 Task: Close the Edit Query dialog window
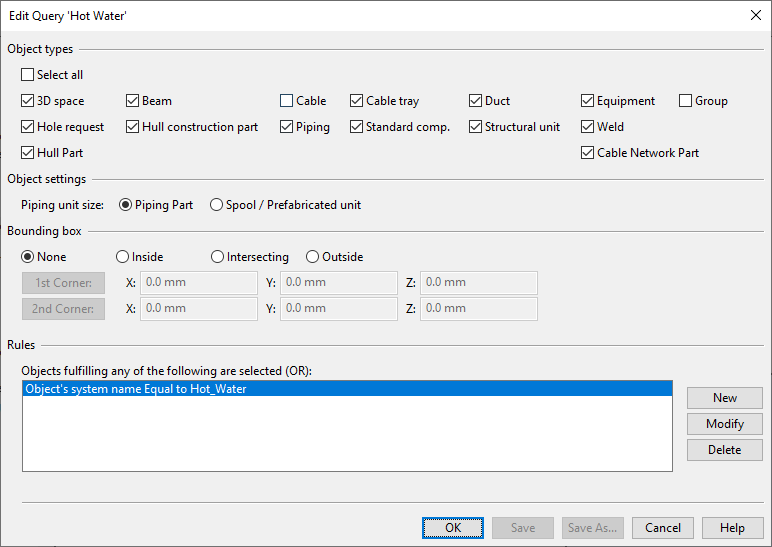(x=755, y=15)
